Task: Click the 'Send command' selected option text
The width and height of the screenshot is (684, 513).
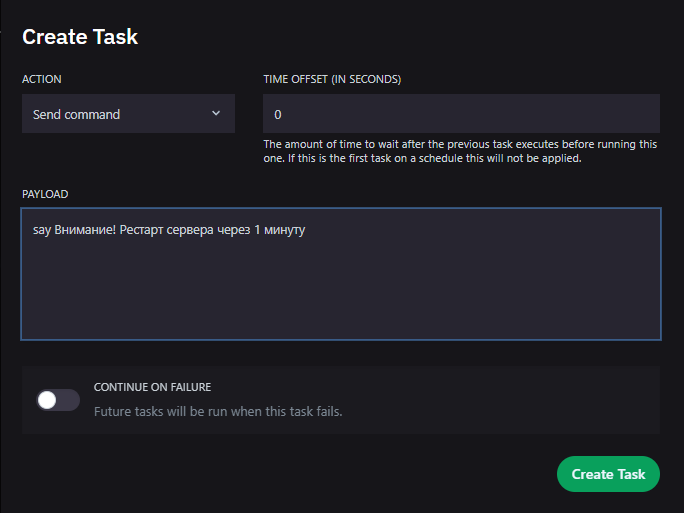Action: [76, 115]
